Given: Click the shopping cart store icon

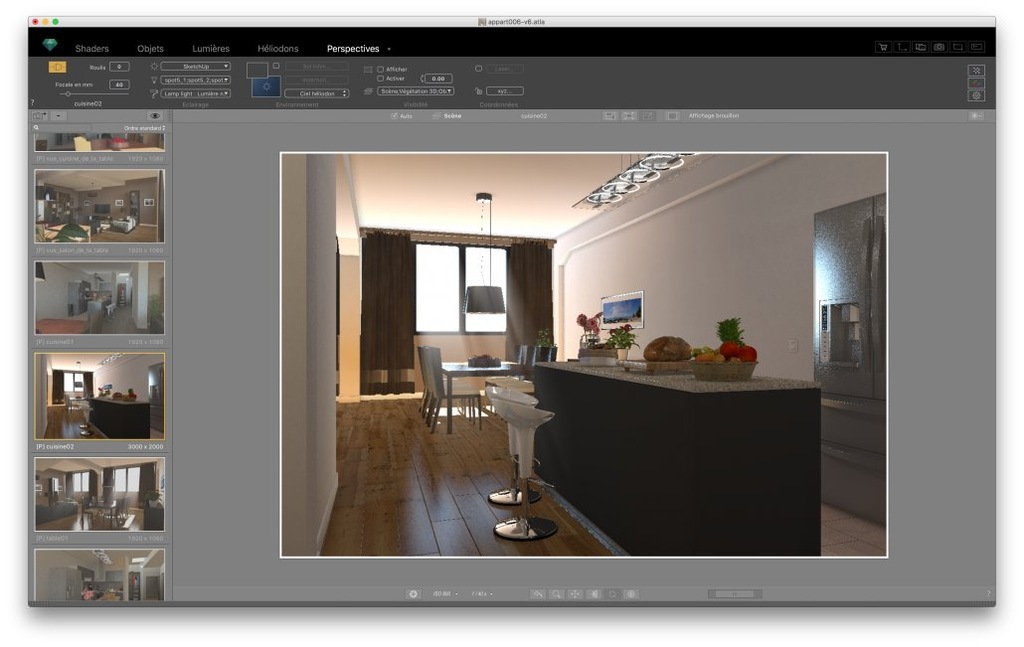Looking at the screenshot, I should [883, 47].
